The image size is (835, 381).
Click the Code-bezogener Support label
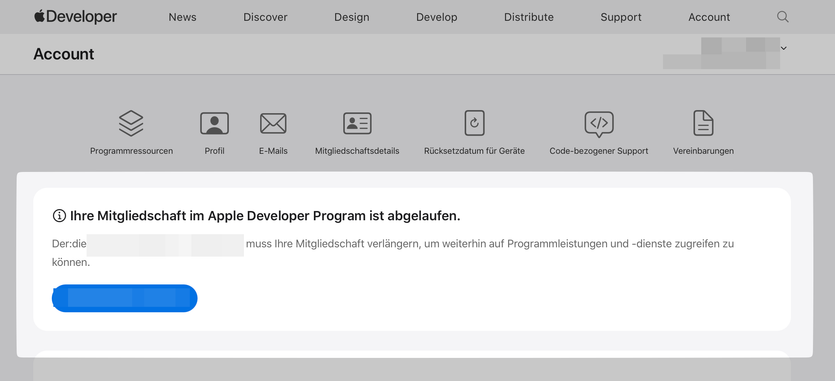(x=599, y=151)
